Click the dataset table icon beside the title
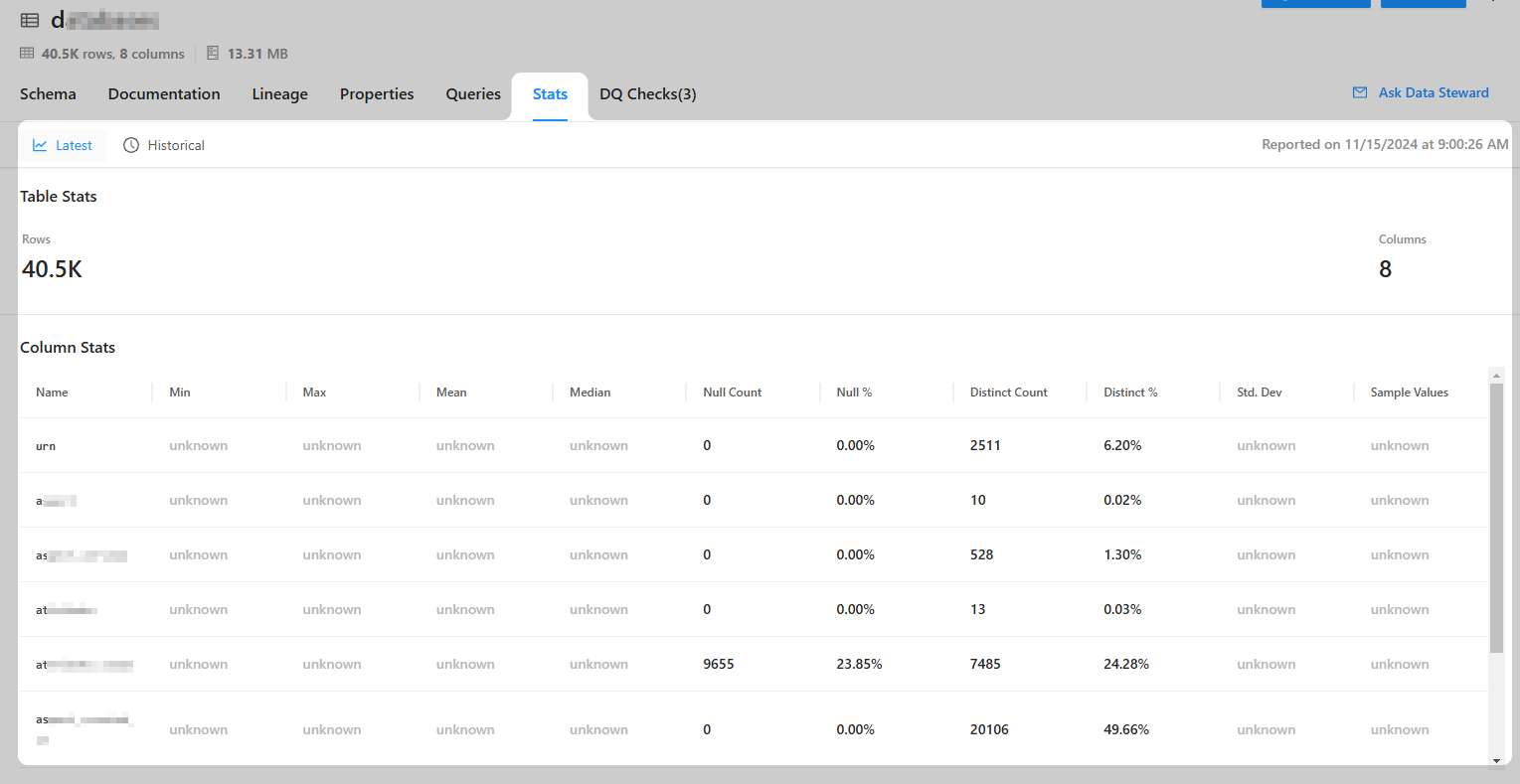This screenshot has height=784, width=1520. (x=30, y=20)
